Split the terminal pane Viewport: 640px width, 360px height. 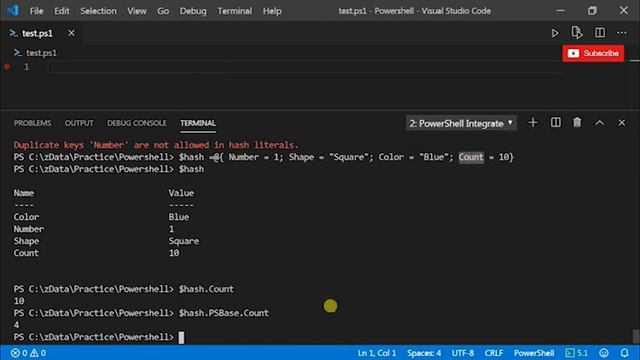(x=556, y=122)
